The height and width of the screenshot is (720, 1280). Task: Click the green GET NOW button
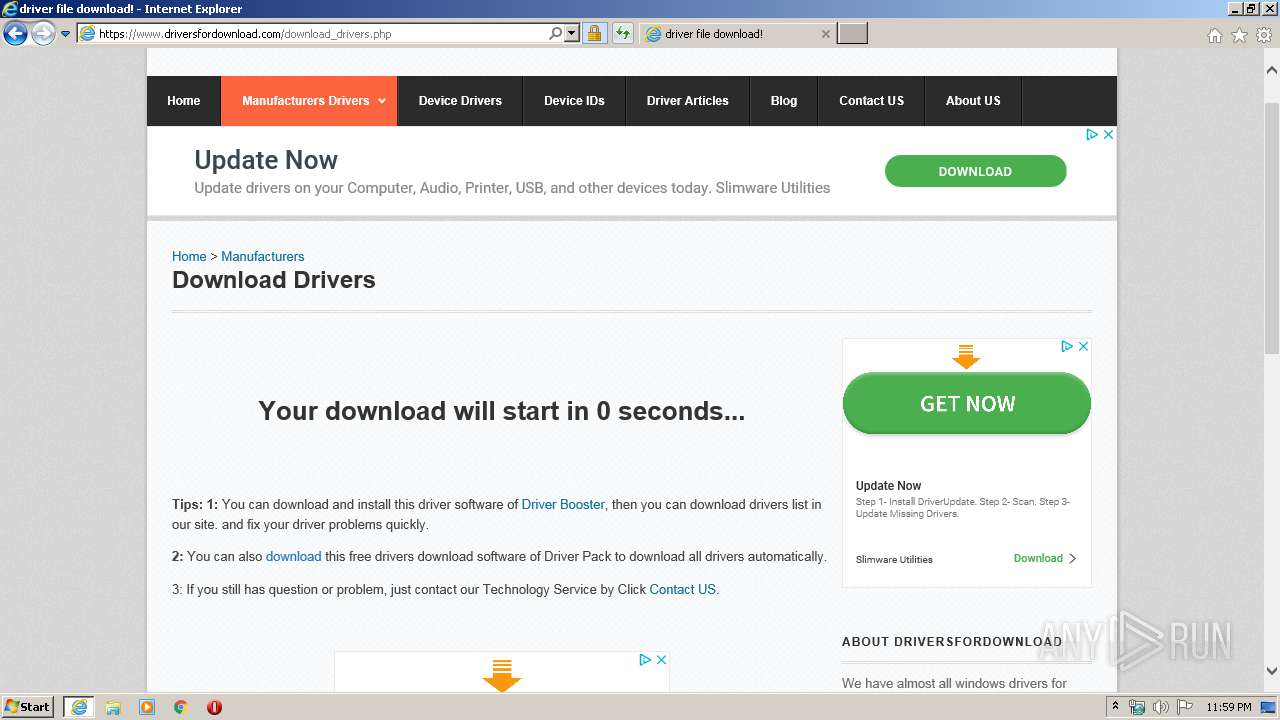(x=967, y=404)
